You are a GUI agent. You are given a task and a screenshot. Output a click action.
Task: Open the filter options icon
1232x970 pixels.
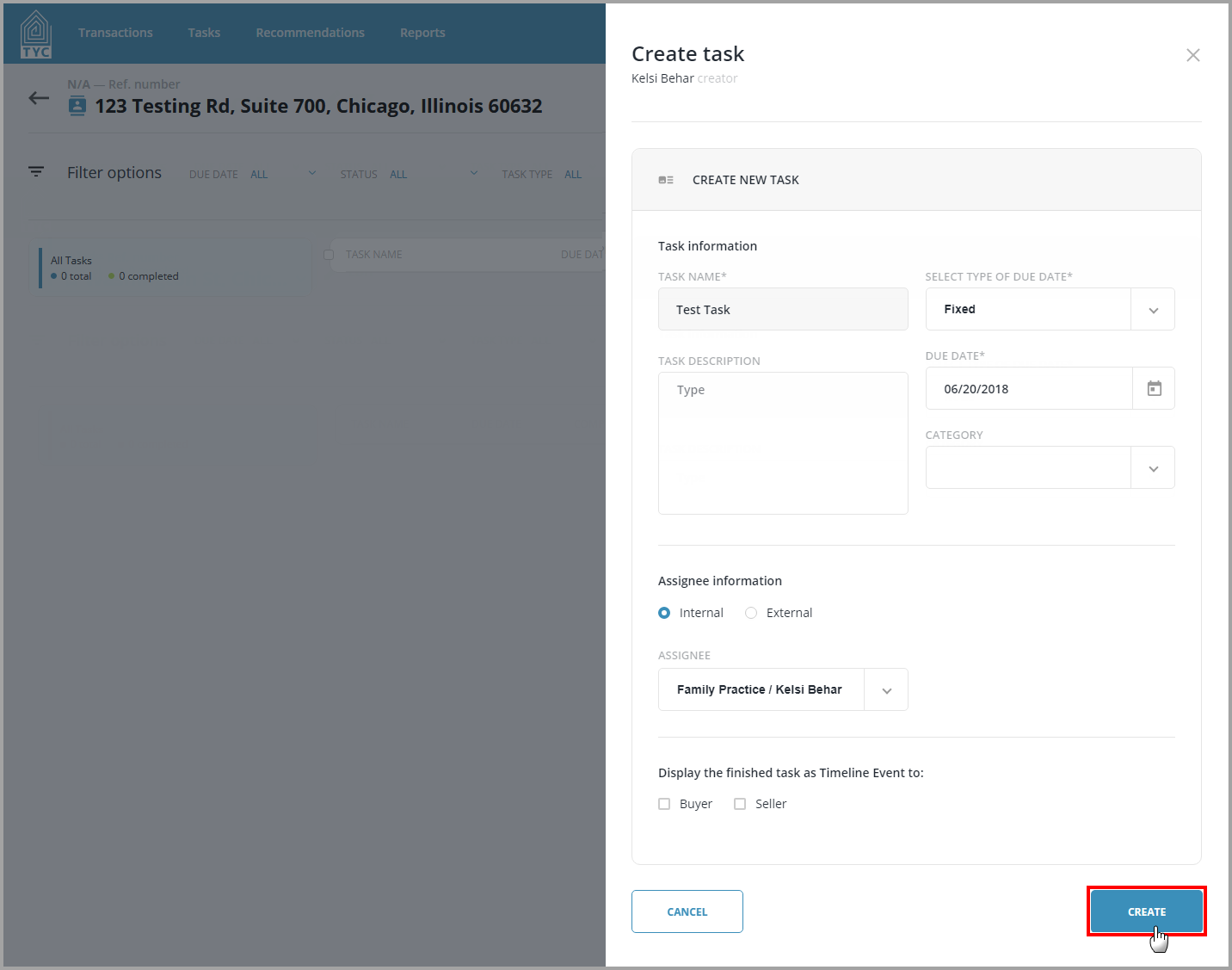point(36,172)
